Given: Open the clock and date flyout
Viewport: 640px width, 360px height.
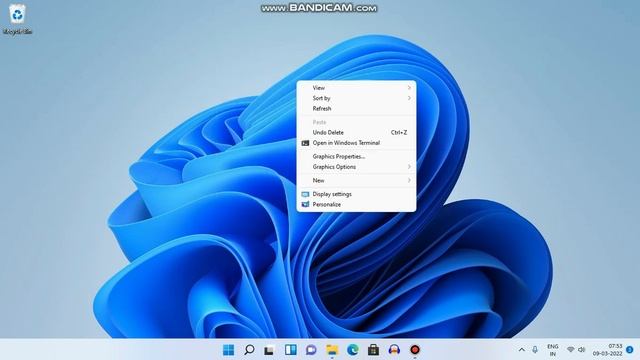Looking at the screenshot, I should [x=607, y=350].
